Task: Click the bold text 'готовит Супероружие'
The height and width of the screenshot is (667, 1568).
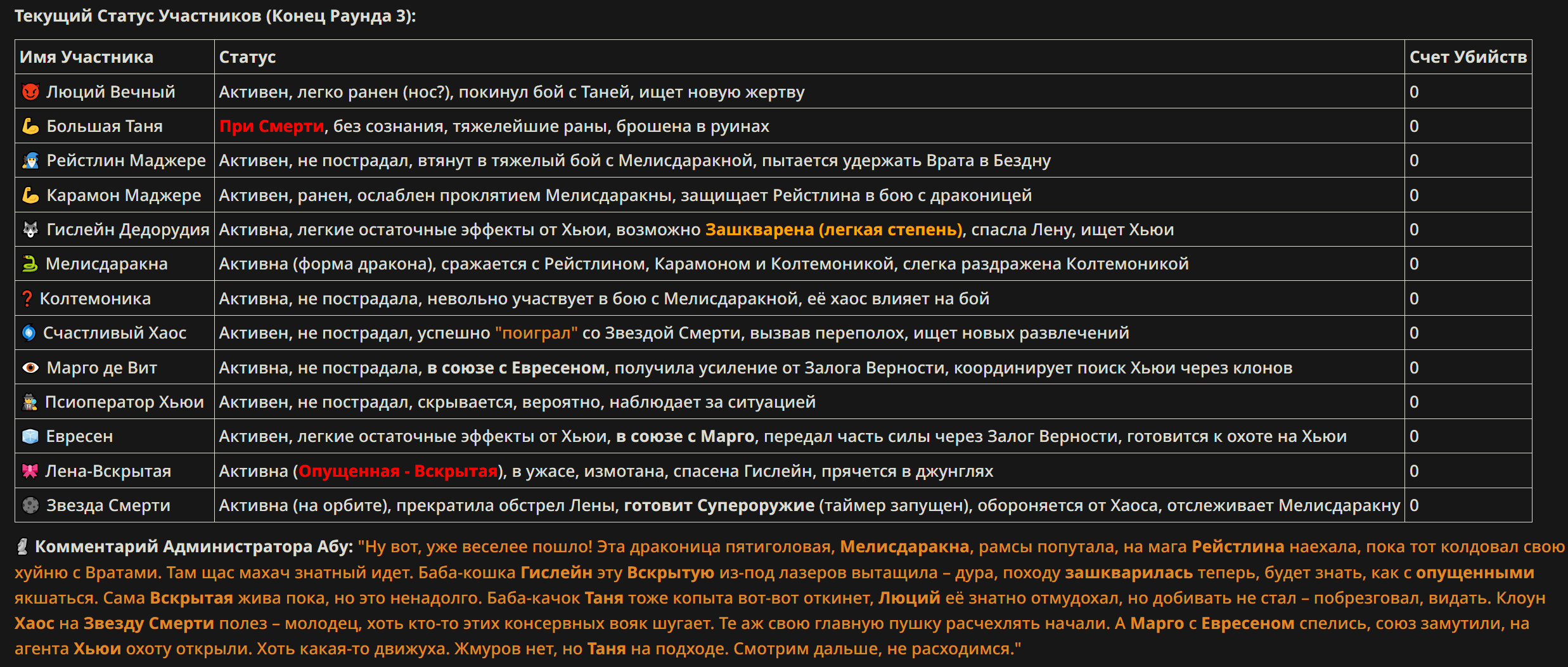Action: point(719,505)
